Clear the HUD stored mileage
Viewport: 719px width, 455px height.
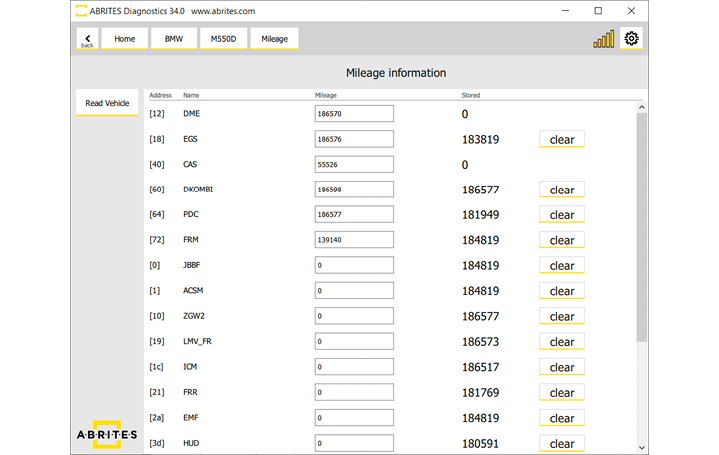pos(561,443)
